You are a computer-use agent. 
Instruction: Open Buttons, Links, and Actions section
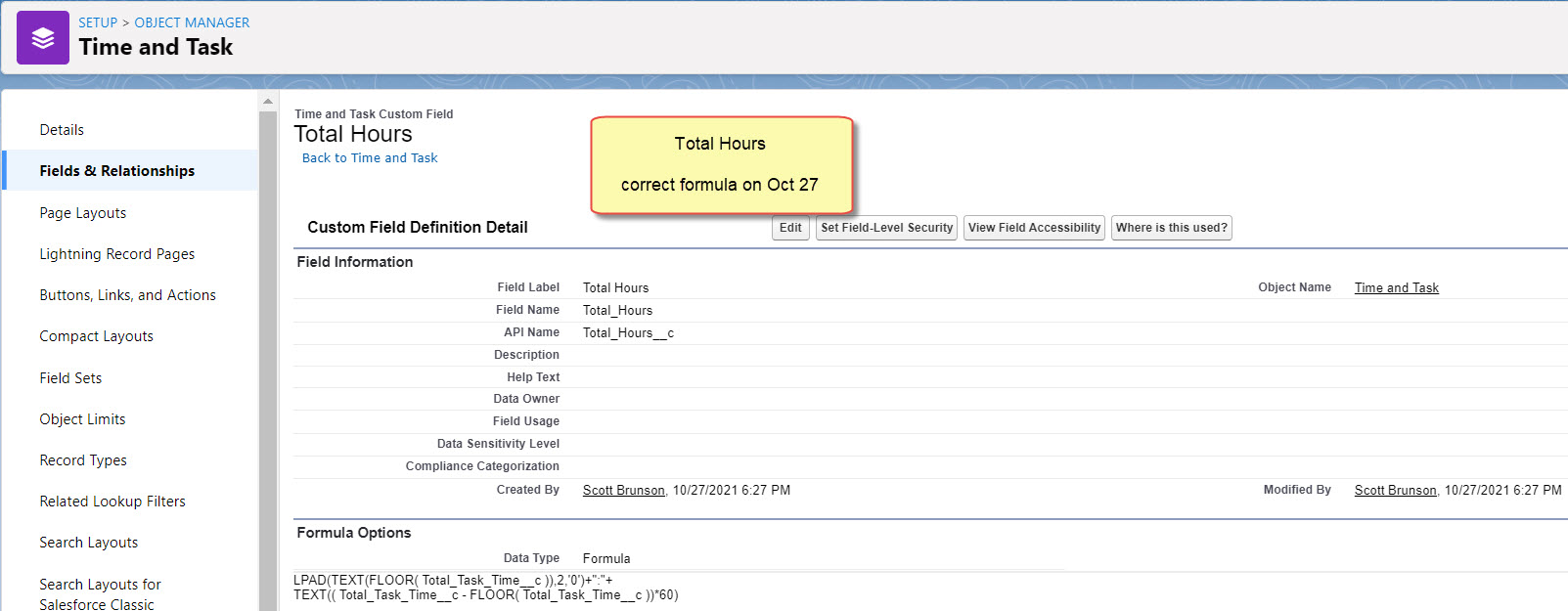[128, 295]
